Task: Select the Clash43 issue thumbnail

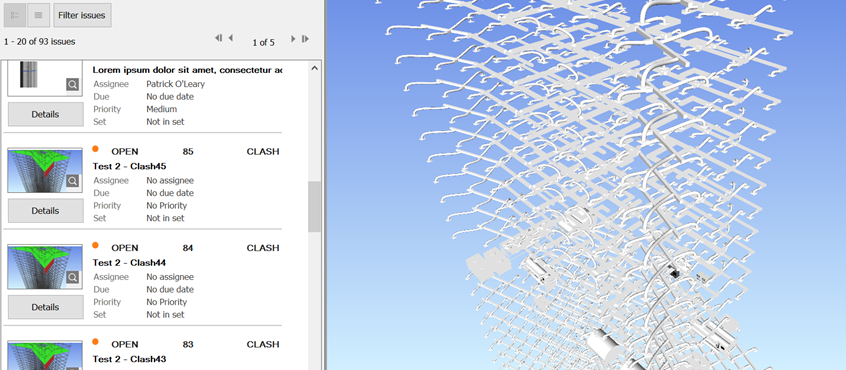Action: coord(45,355)
